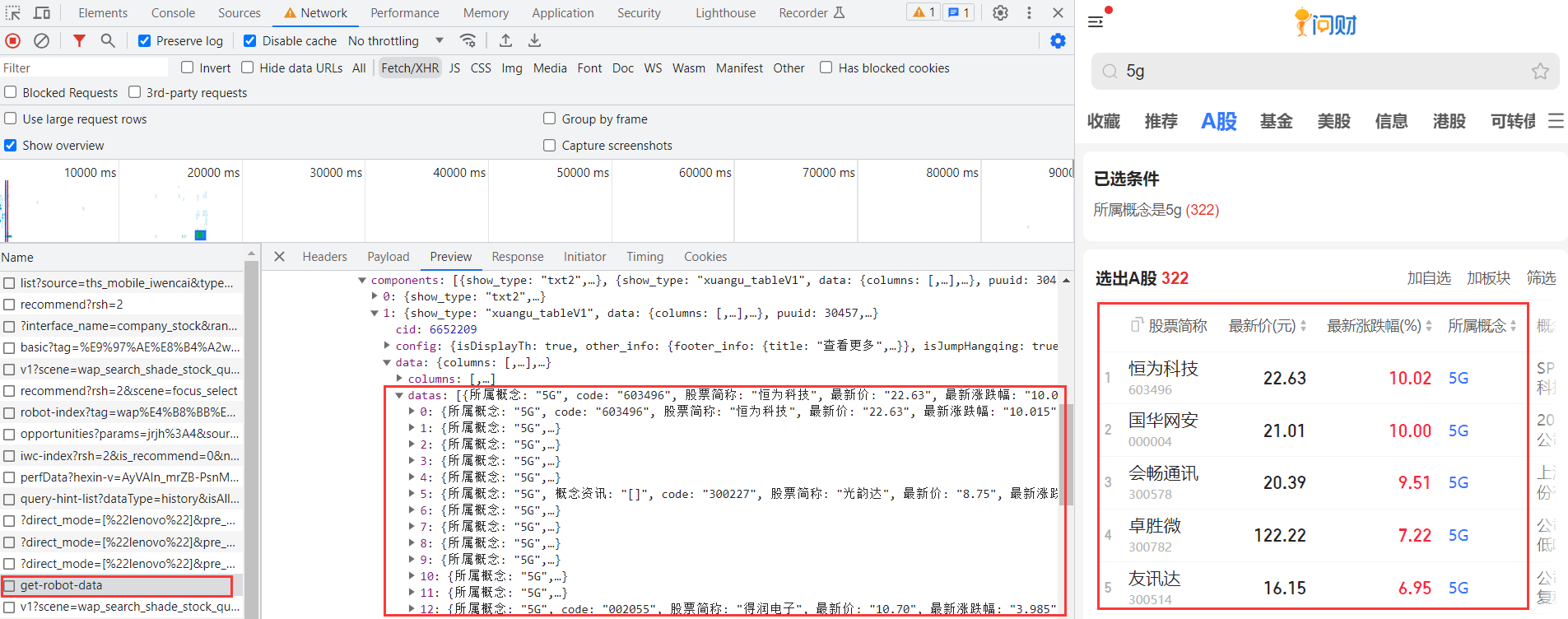Clear the network log

click(41, 40)
